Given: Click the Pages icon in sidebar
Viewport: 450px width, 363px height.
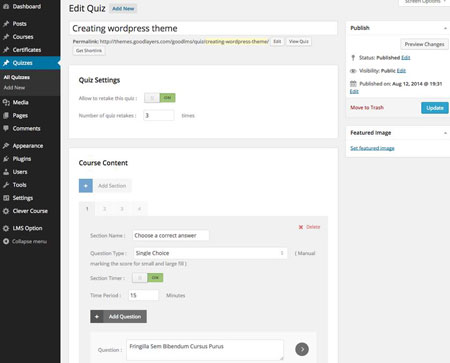Looking at the screenshot, I should coord(6,115).
